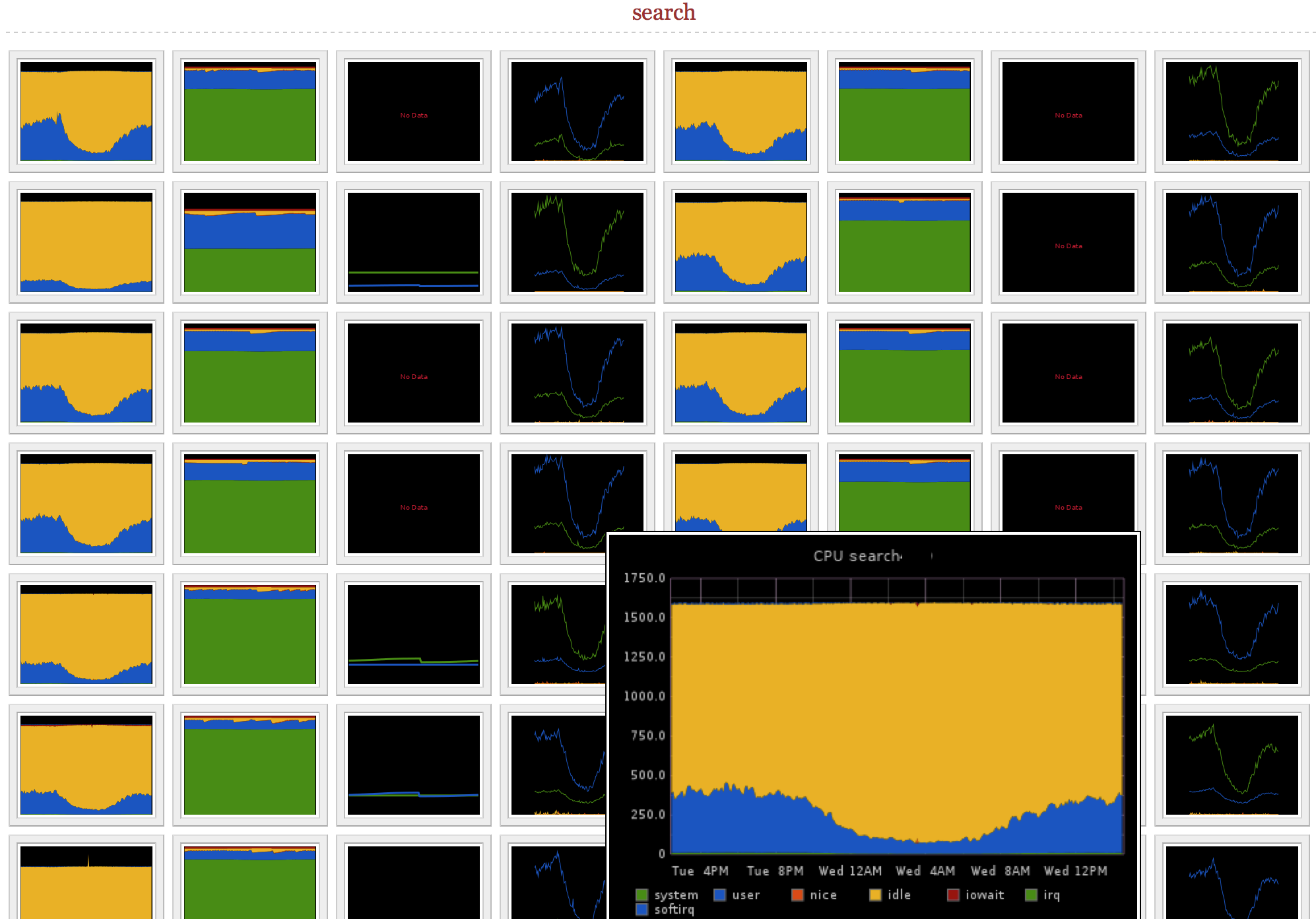The height and width of the screenshot is (919, 1316).
Task: Open the bottom-right partially visible blue line thumbnail
Action: click(1232, 883)
